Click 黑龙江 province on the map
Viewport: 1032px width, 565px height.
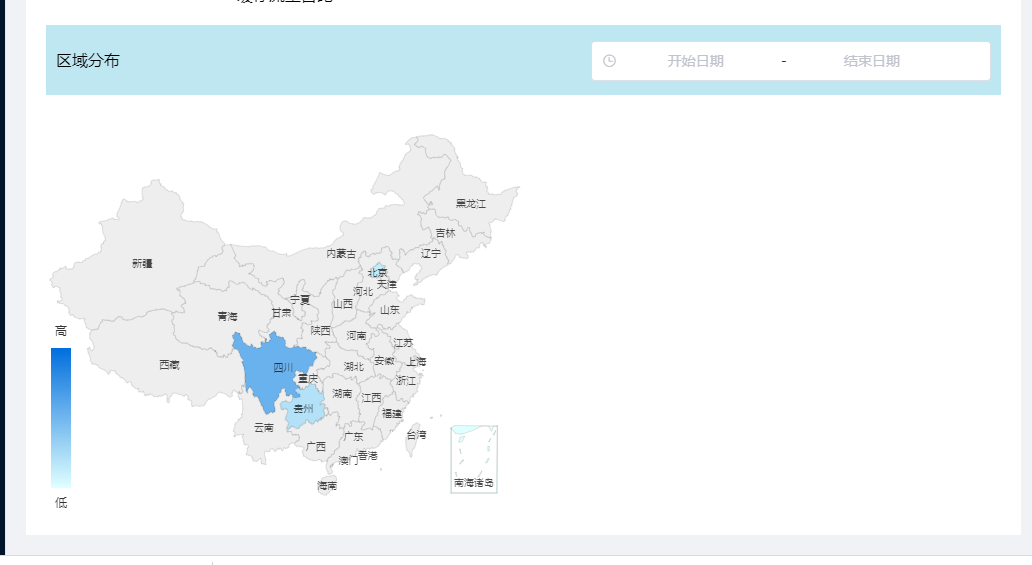point(470,203)
